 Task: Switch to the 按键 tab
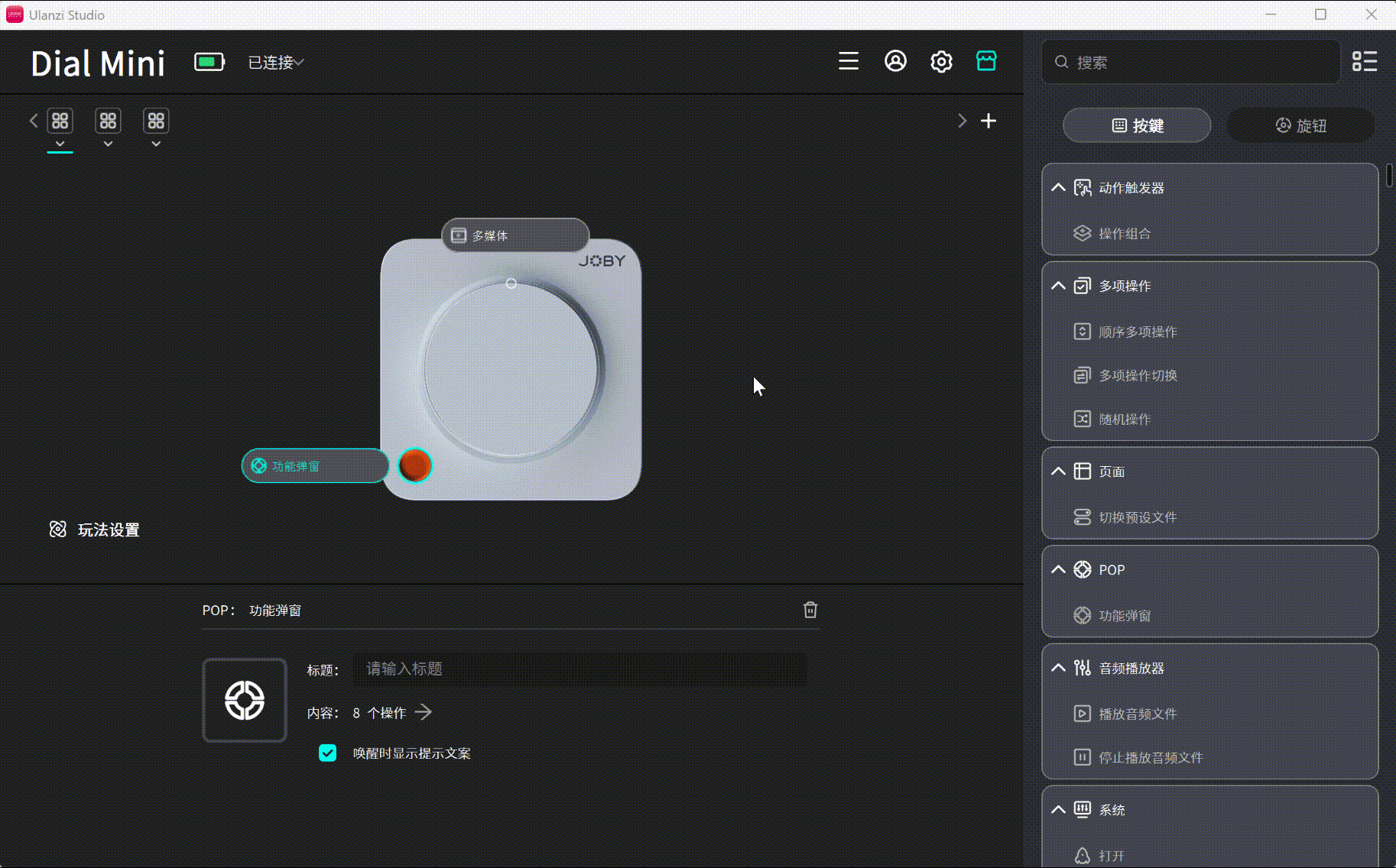point(1137,125)
